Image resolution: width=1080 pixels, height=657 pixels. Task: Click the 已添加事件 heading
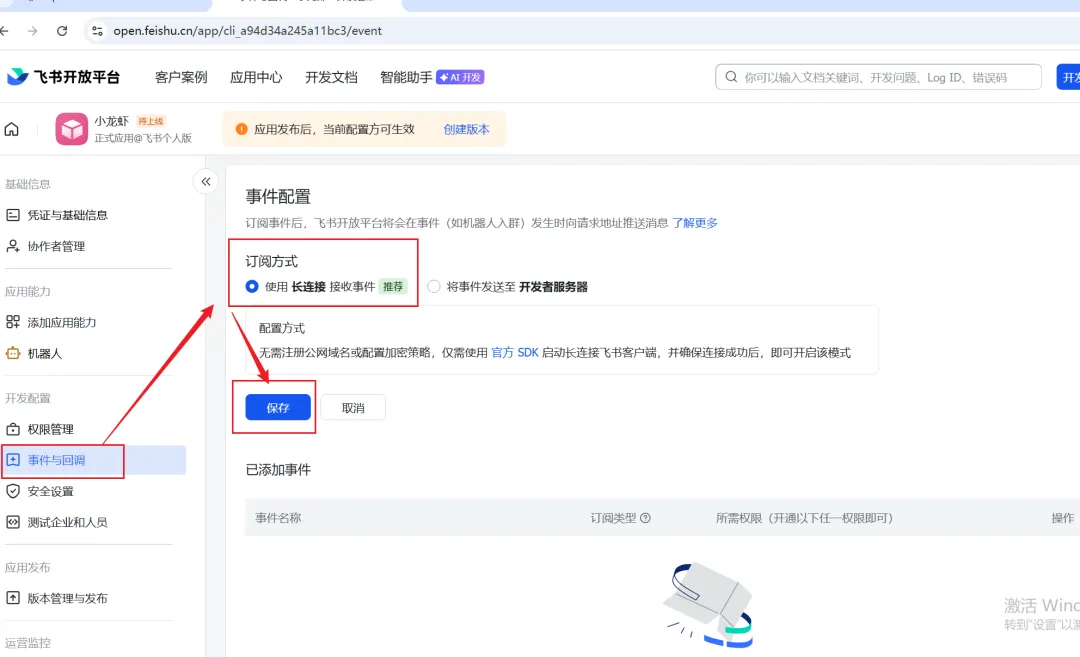pyautogui.click(x=278, y=470)
